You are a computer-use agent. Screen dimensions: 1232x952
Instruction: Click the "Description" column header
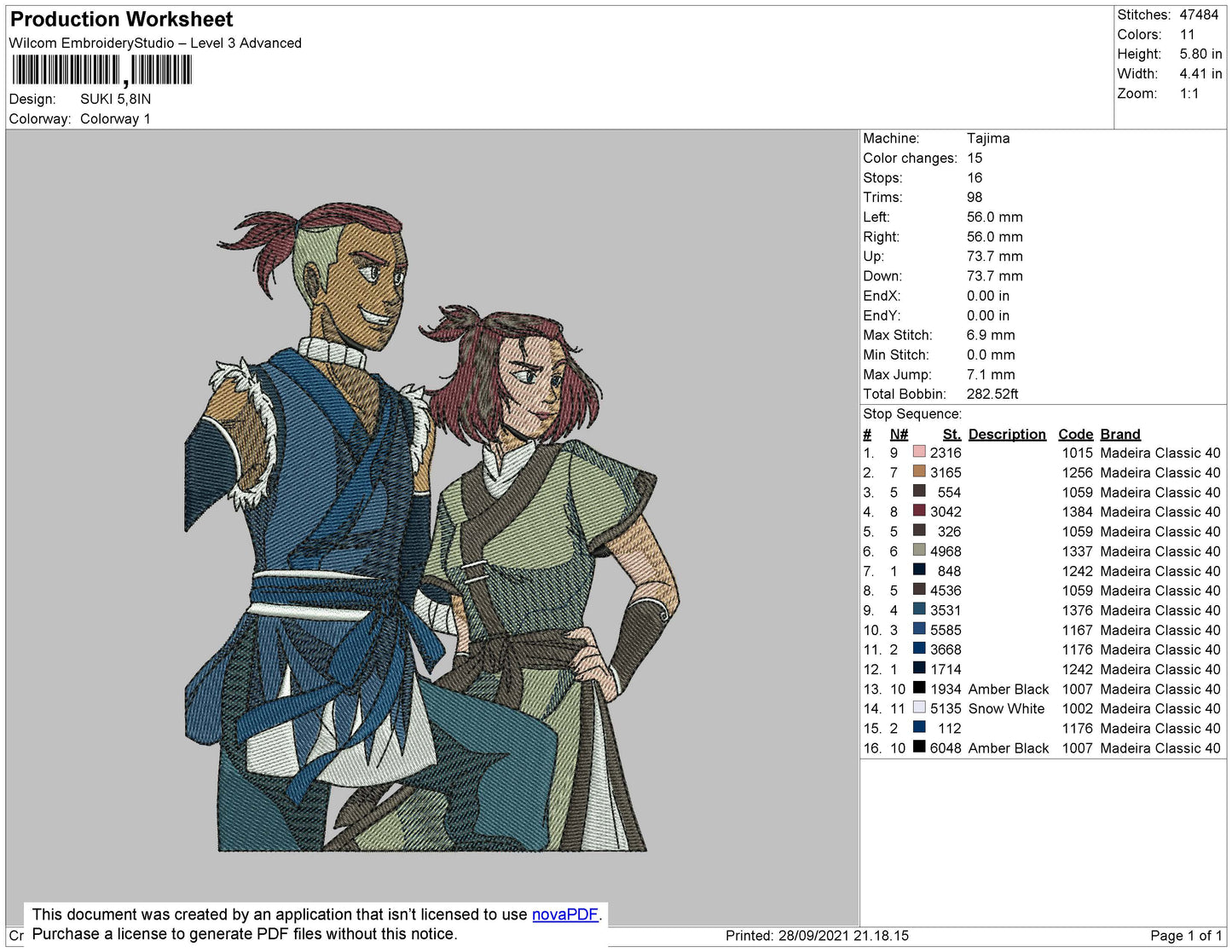(x=1007, y=434)
